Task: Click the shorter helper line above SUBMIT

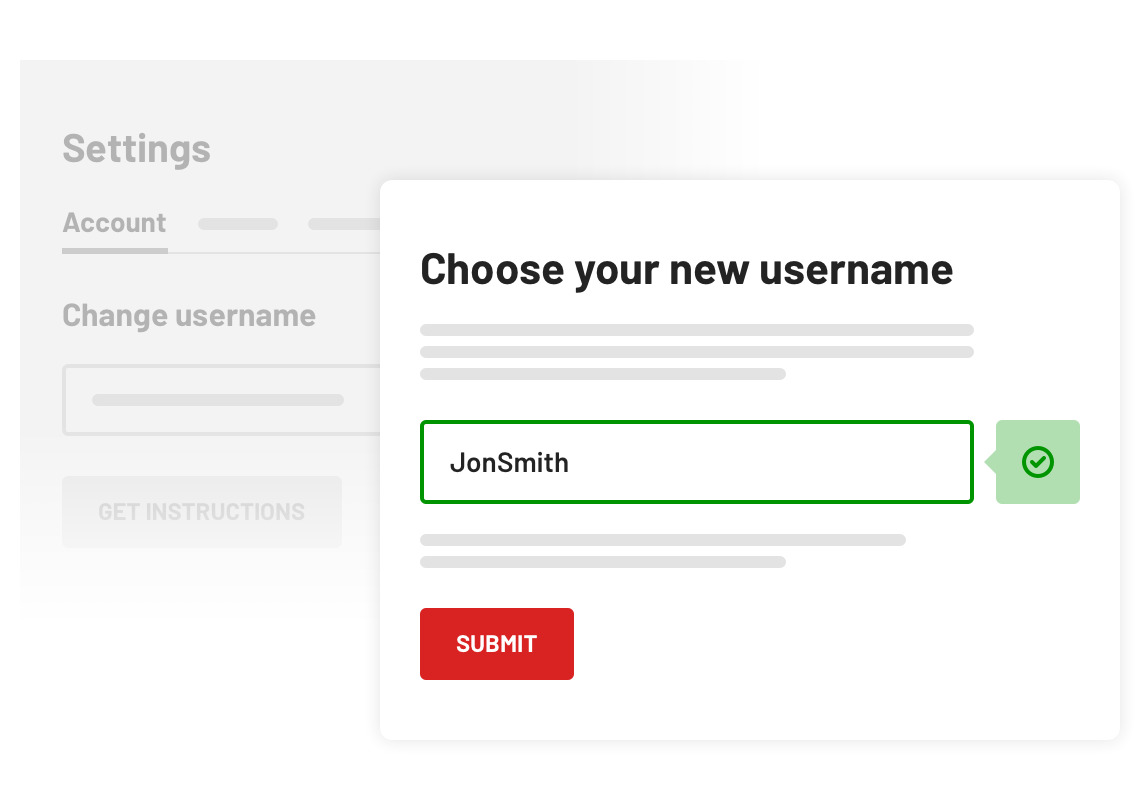Action: (603, 561)
